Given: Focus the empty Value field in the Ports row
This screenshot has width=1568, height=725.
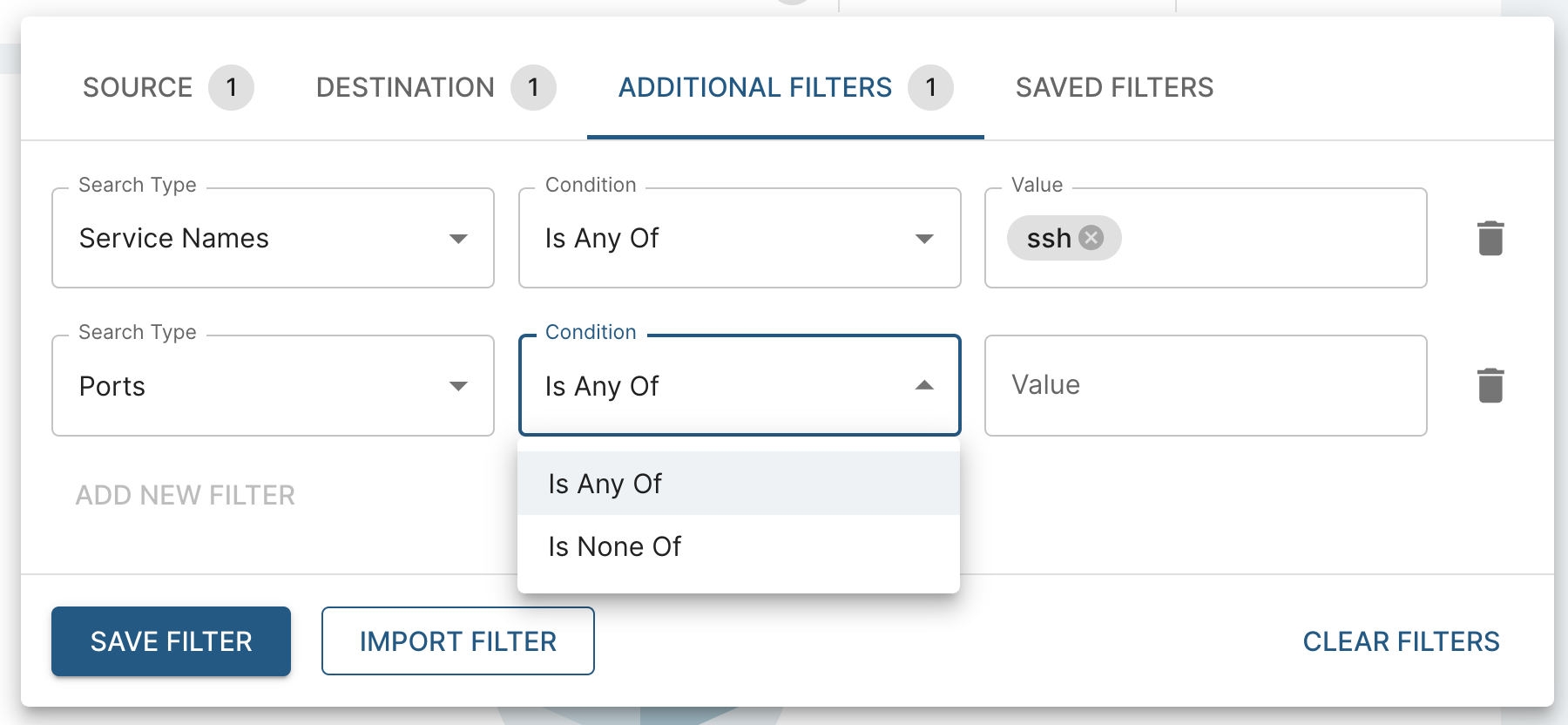Looking at the screenshot, I should (1206, 385).
